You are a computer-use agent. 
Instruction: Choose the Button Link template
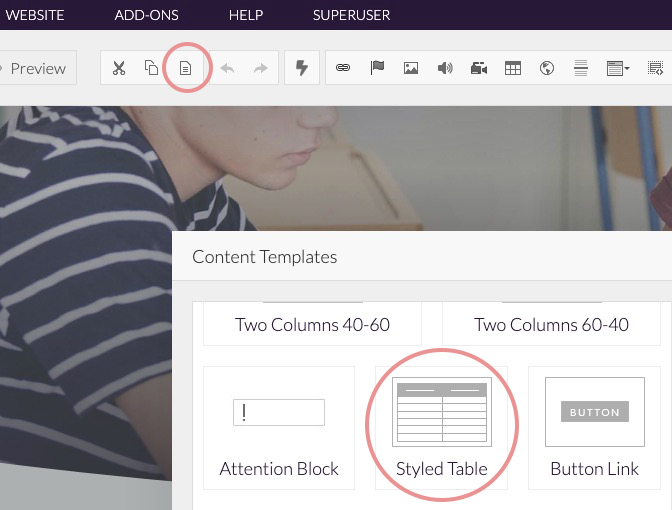pyautogui.click(x=594, y=428)
